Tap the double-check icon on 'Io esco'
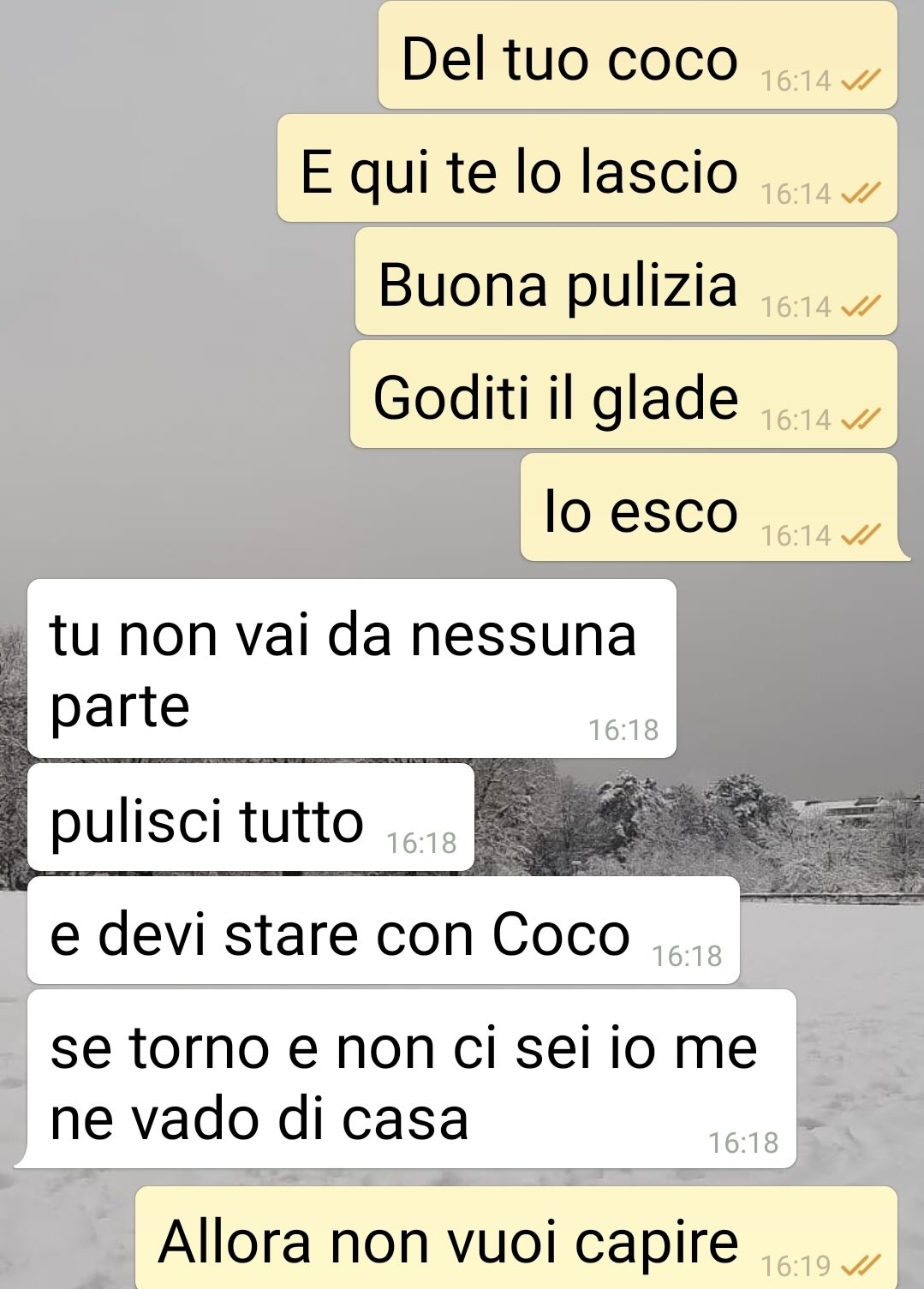Screen dimensions: 924x1289 (x=860, y=535)
